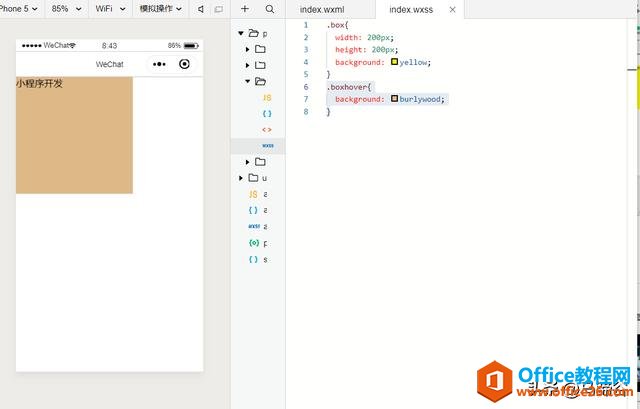Open the root-level JSON file 'a'
The width and height of the screenshot is (640, 409).
coord(253,210)
